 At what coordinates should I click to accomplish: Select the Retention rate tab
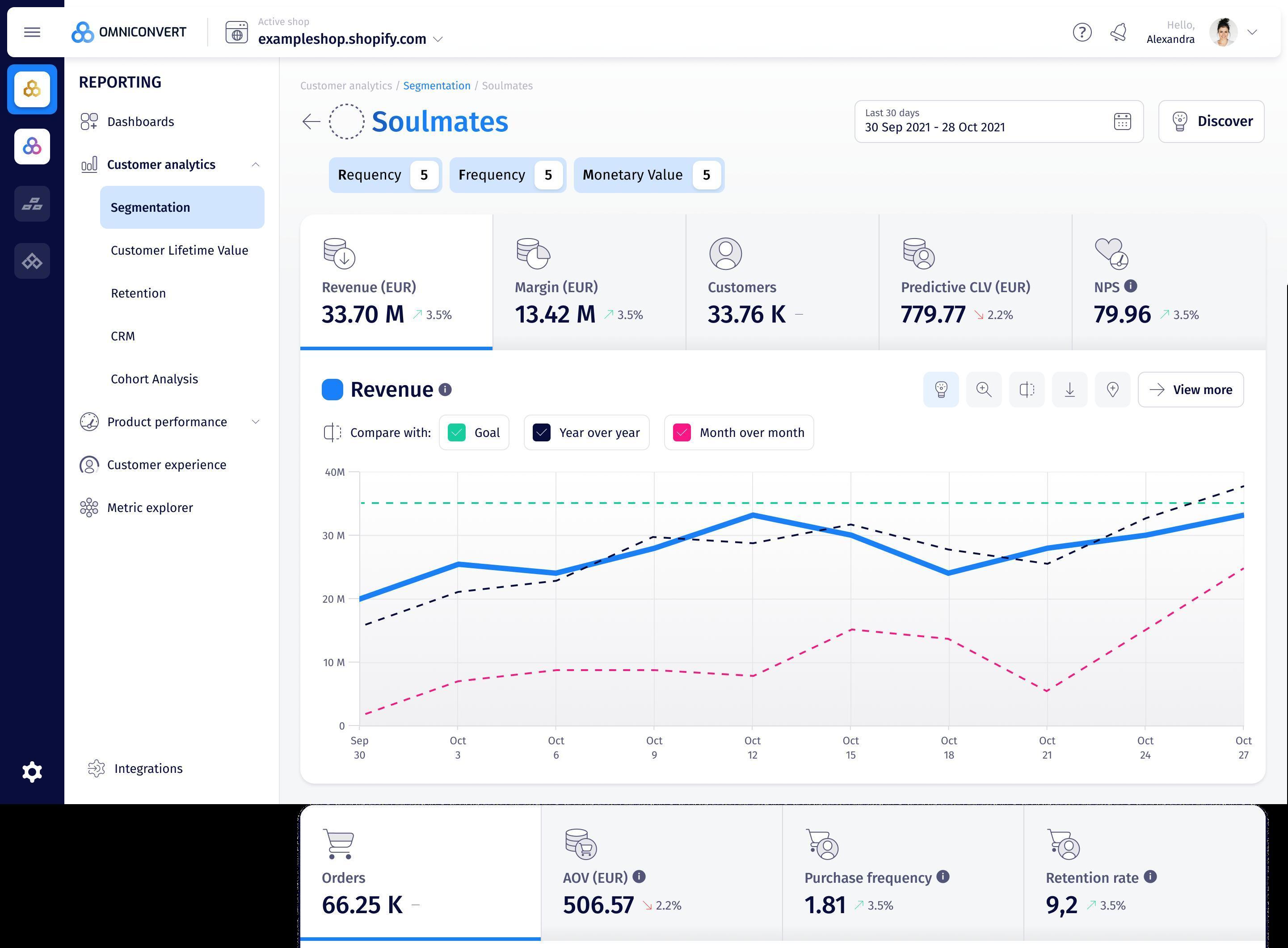tap(1145, 872)
